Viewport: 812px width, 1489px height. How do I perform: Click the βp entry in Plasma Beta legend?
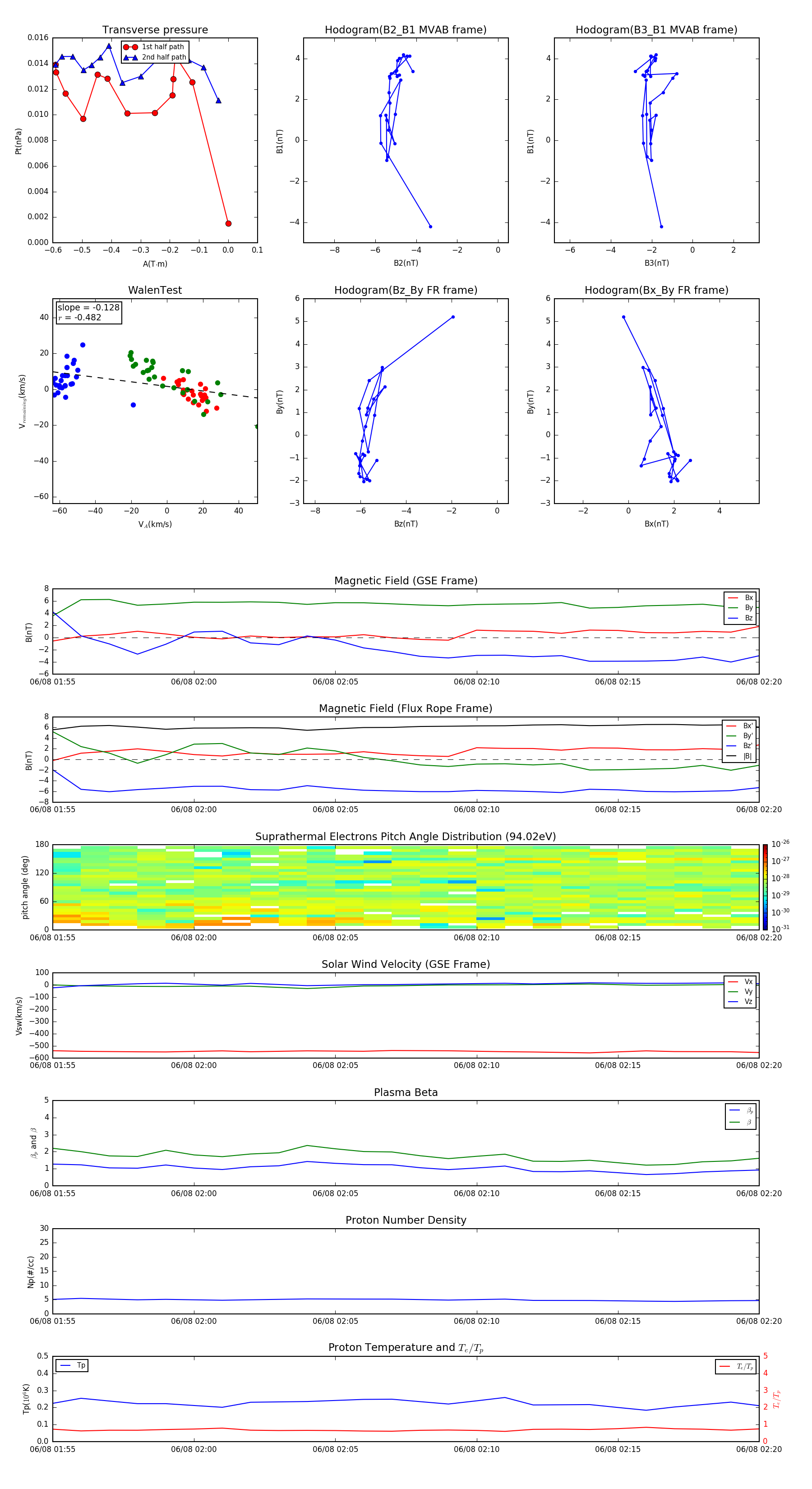(750, 1110)
